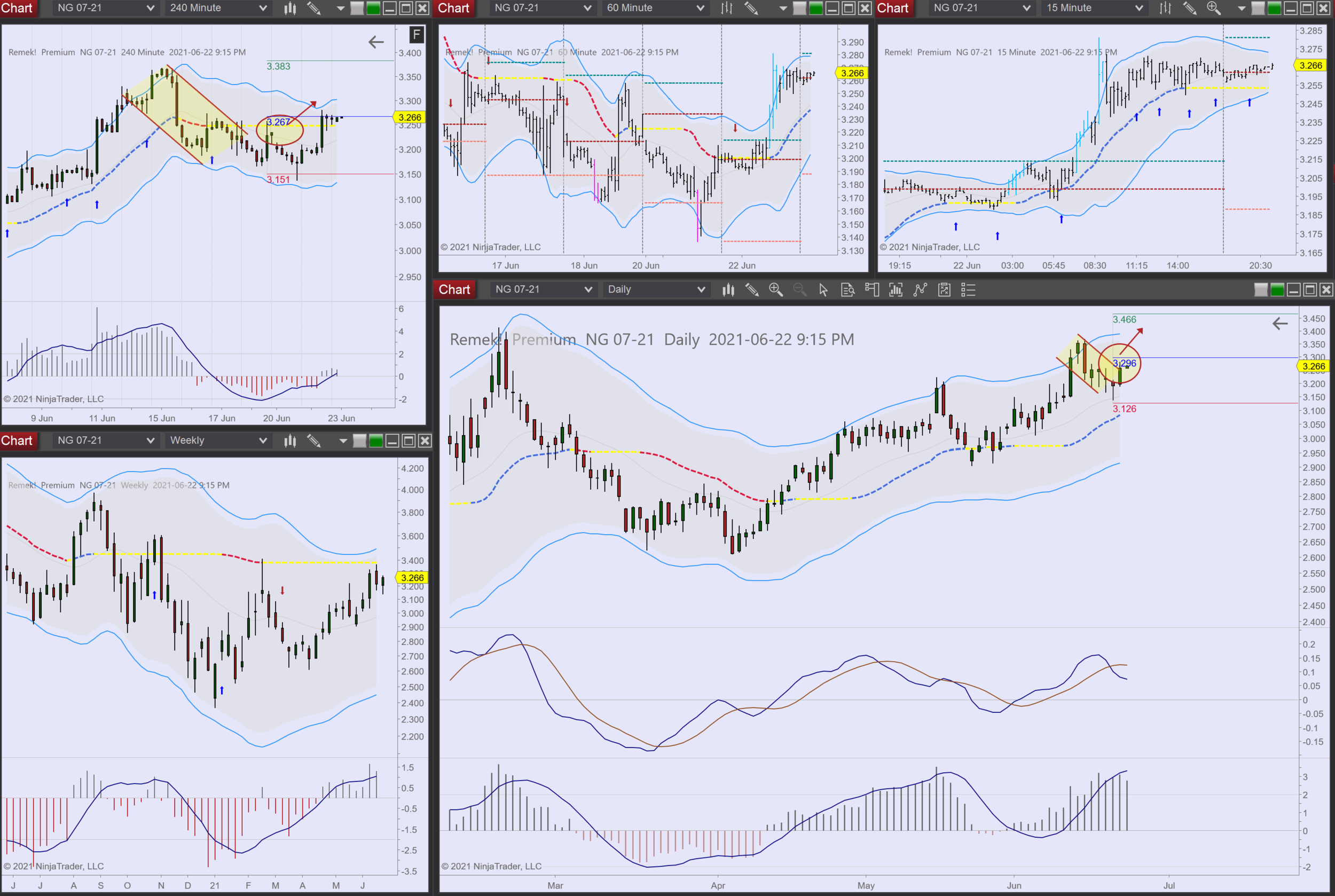Toggle gray interval link on Daily chart
1335x896 pixels.
[x=1261, y=290]
